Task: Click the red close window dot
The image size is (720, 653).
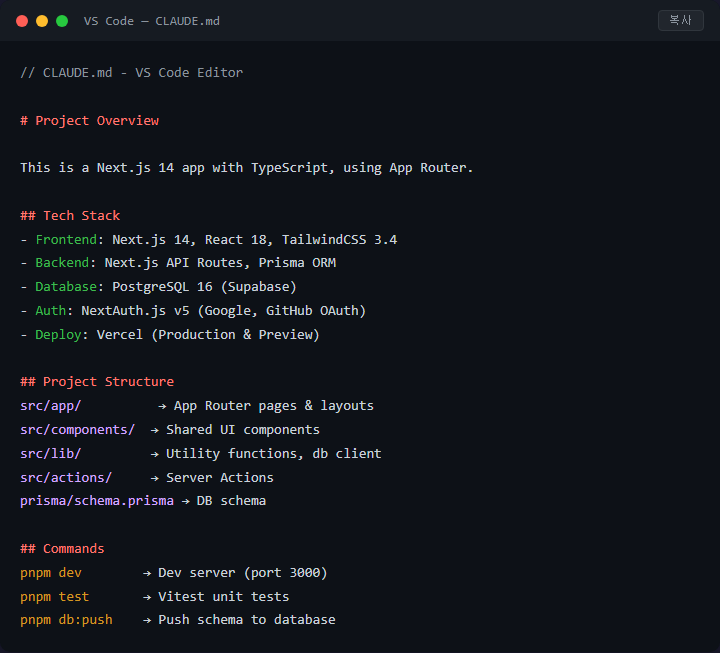Action: pos(22,21)
